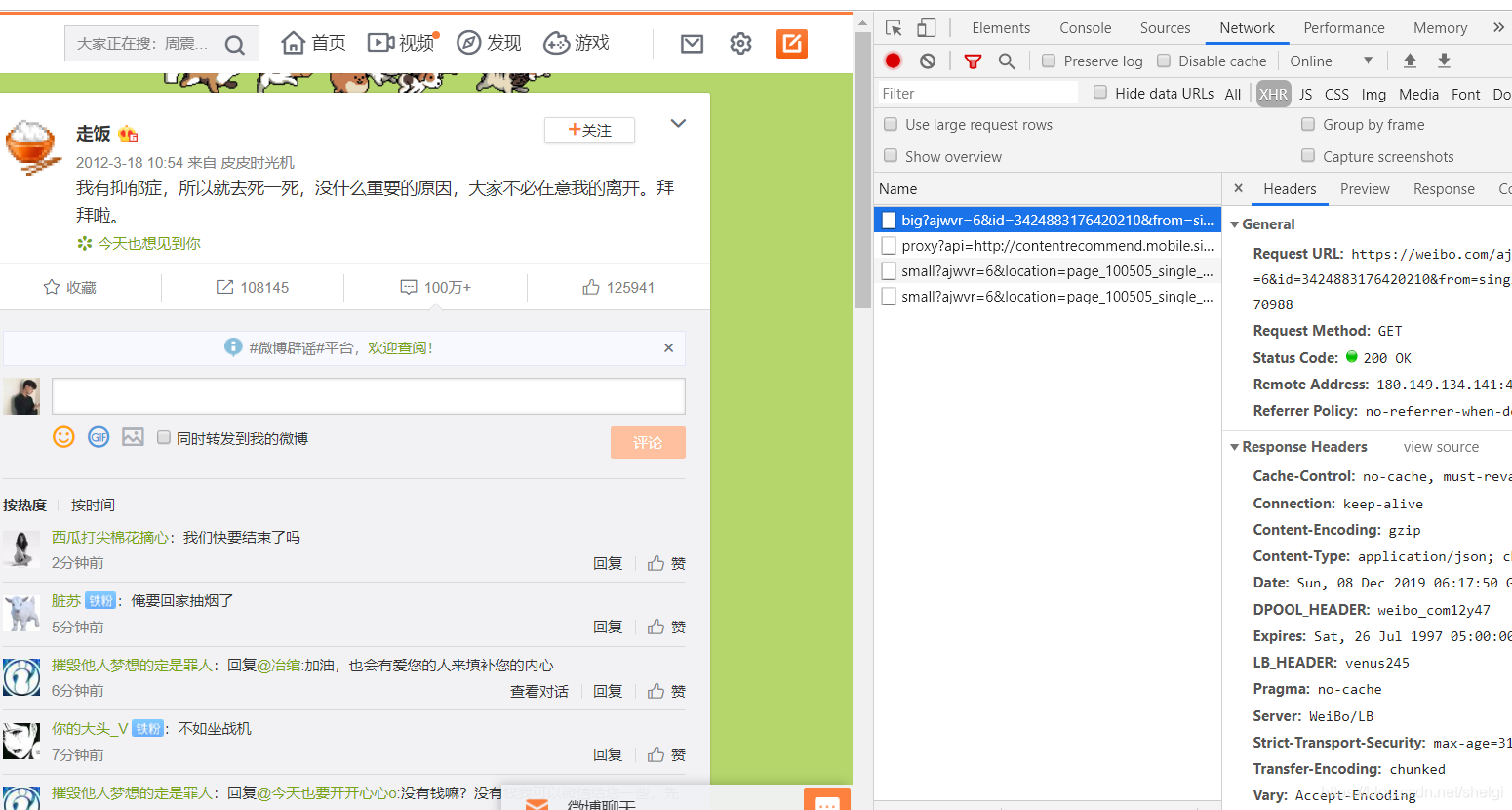Click the Weibo page vertical scrollbar
The image size is (1512, 810).
click(862, 171)
